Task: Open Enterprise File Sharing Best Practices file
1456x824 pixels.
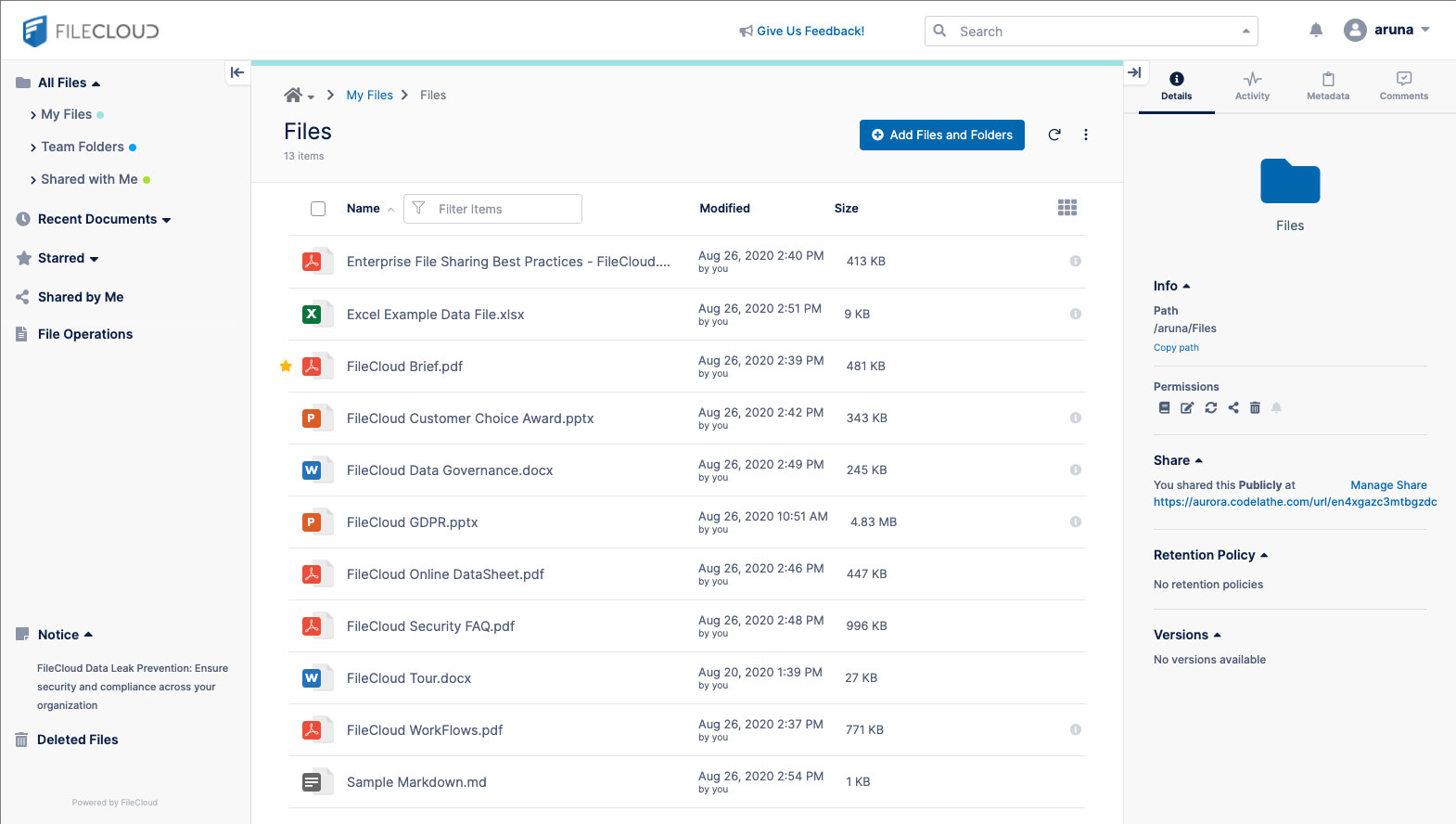Action: tap(508, 262)
